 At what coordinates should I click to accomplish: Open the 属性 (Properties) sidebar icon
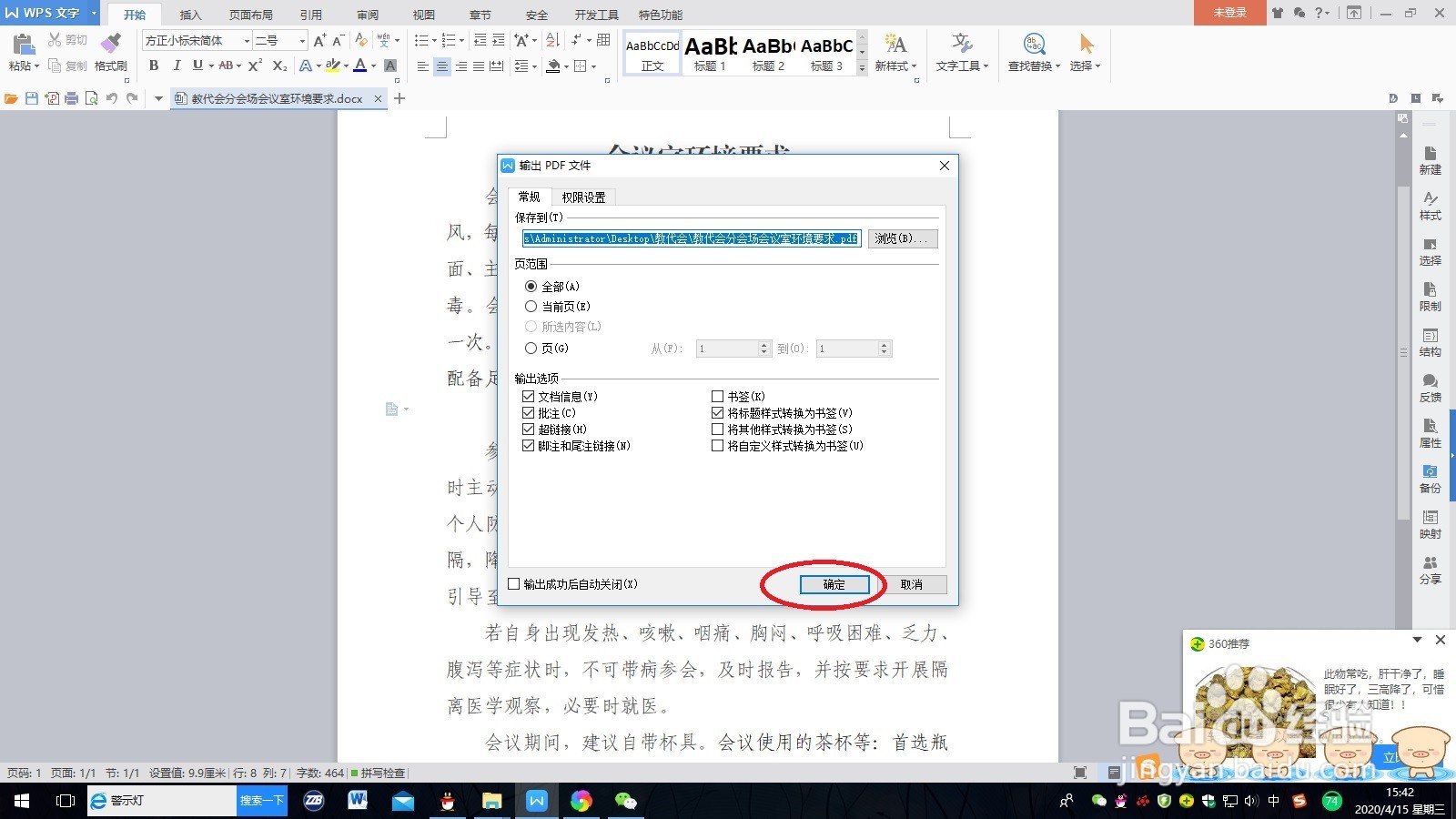1430,433
